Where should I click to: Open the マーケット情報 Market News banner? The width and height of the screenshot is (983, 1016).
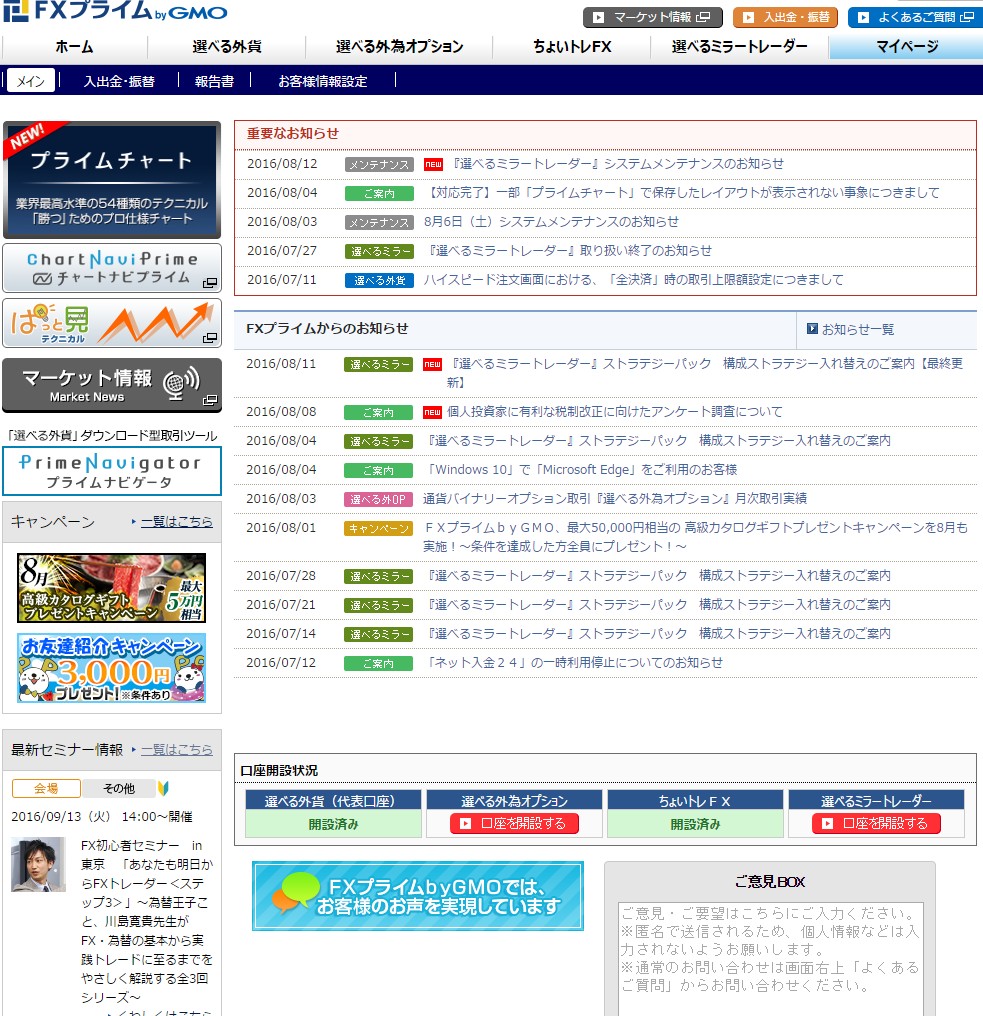point(112,385)
